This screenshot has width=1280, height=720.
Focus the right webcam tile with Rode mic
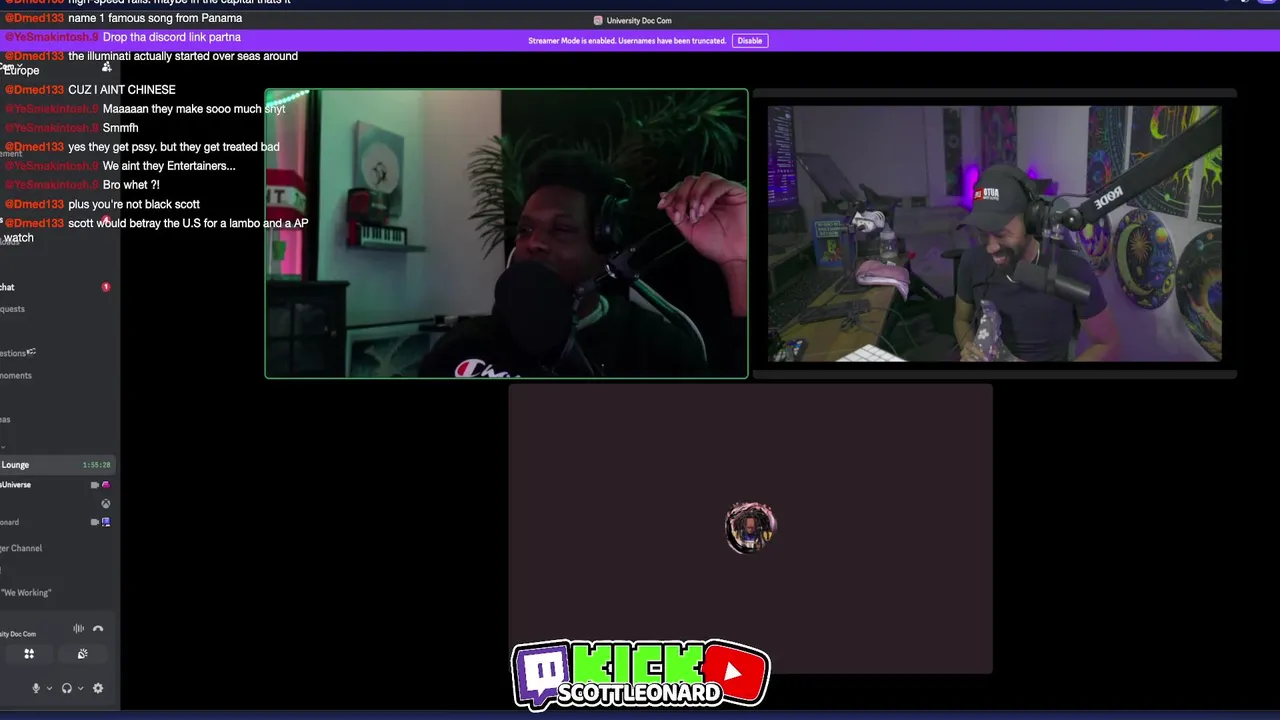994,234
